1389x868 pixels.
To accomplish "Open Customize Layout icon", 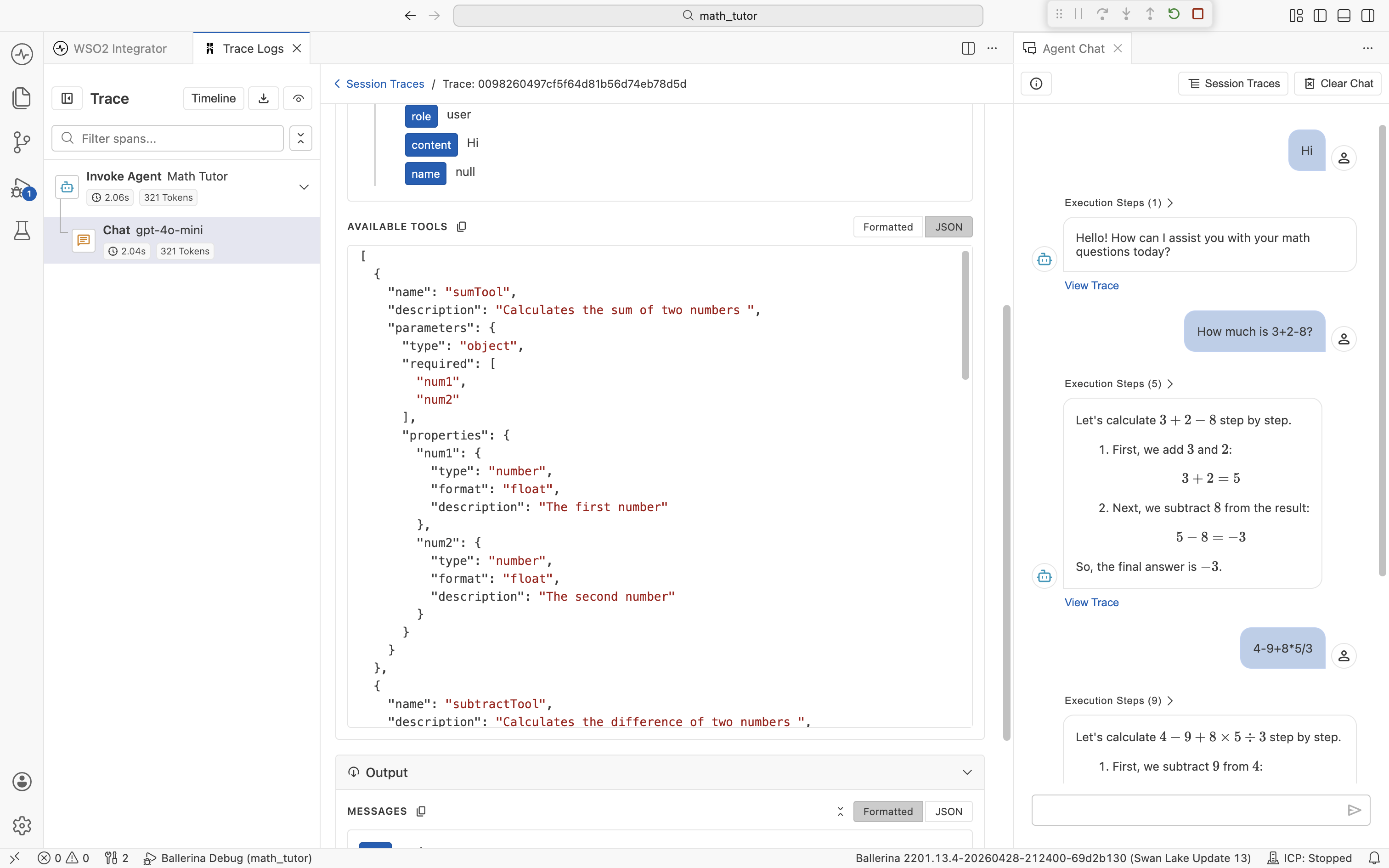I will click(x=1296, y=16).
